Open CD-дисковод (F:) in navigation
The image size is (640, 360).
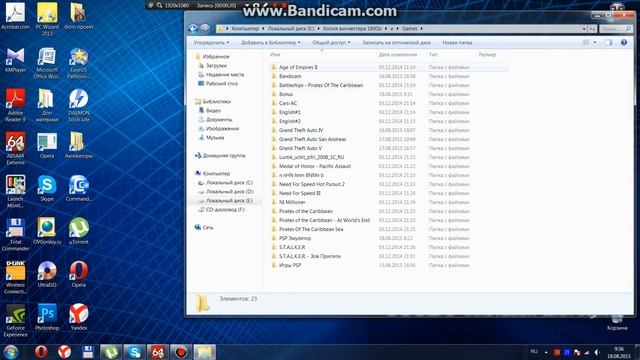(x=225, y=209)
